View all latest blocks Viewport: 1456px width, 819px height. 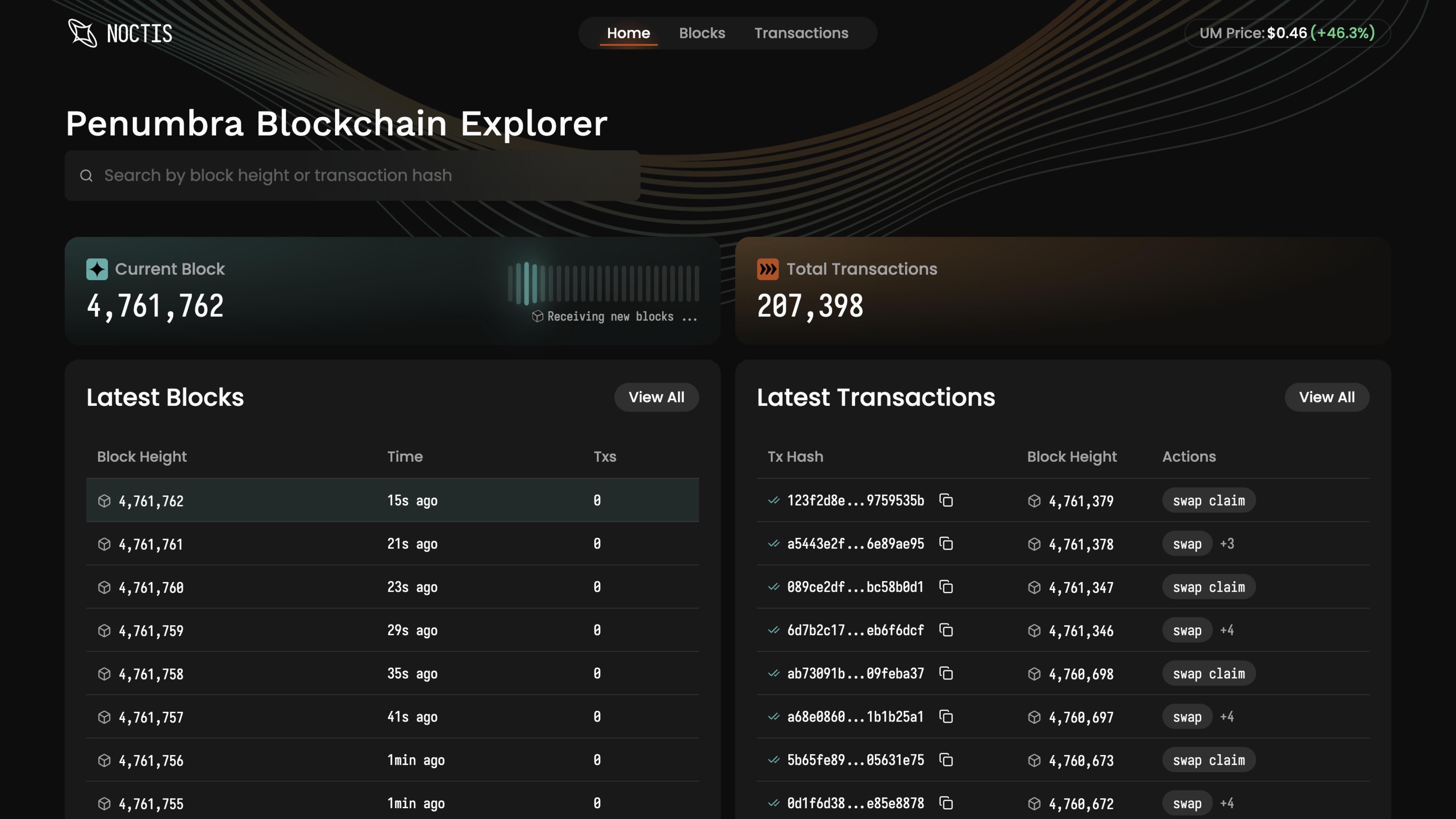click(656, 397)
